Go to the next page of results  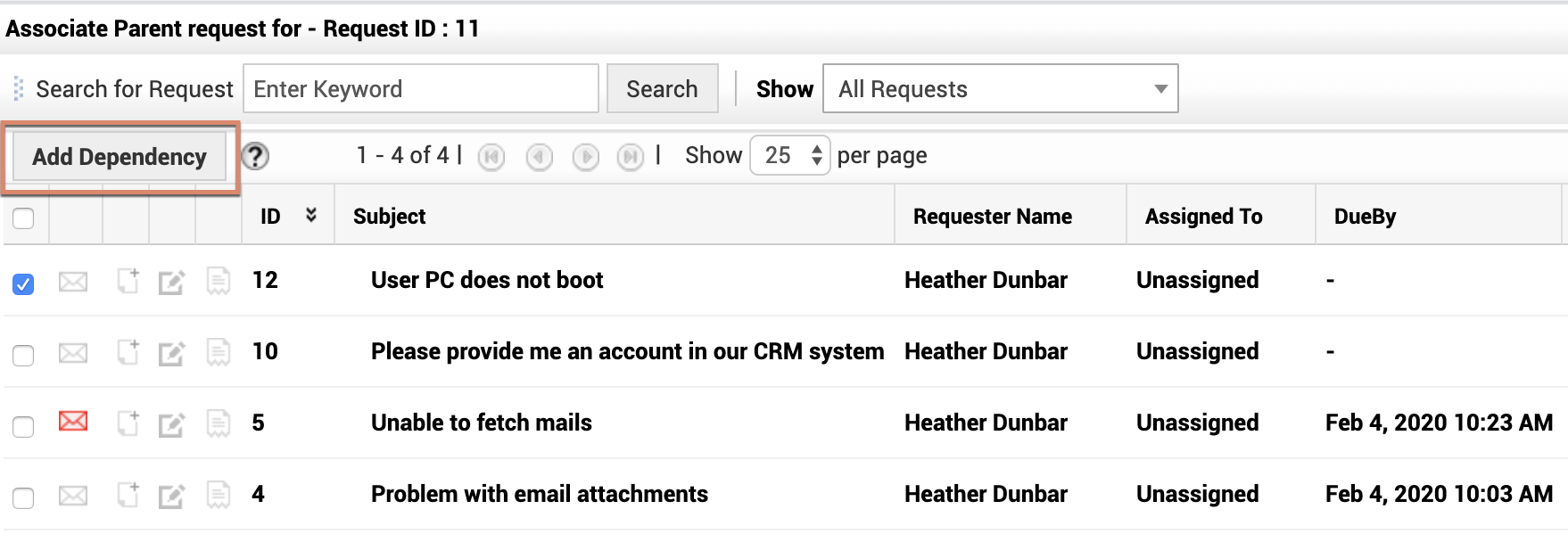[585, 157]
